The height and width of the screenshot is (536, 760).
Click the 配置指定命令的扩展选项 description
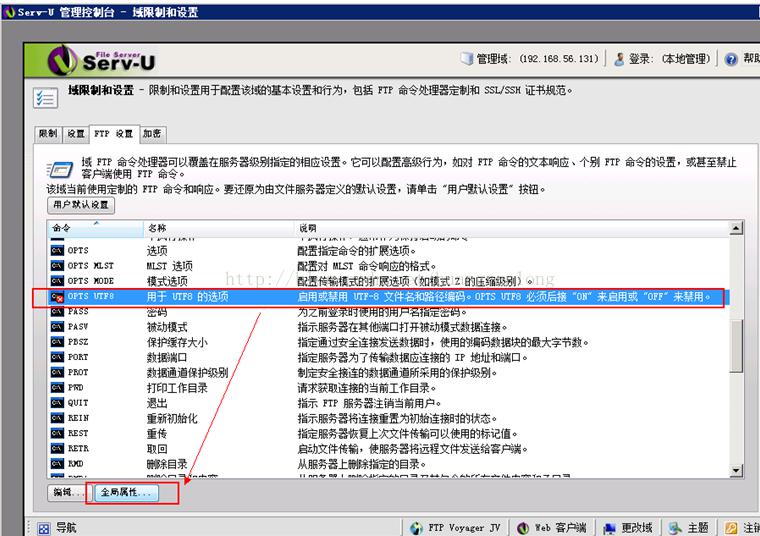[x=356, y=251]
